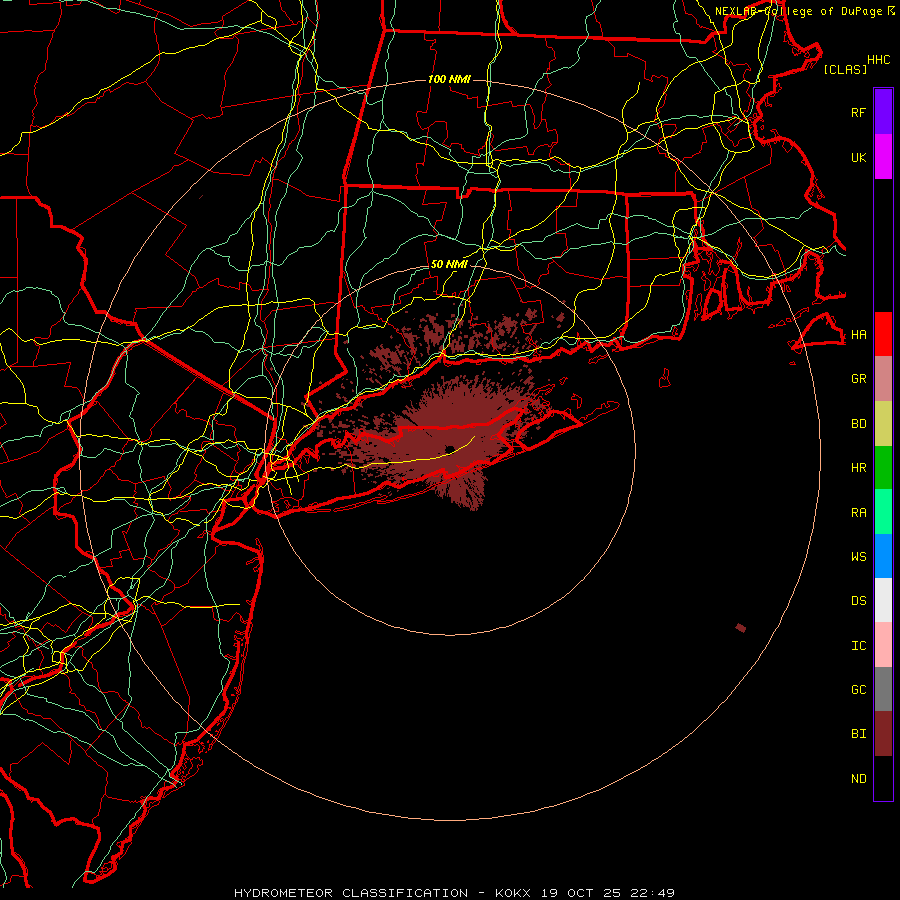
Task: Click the GC gray legend swatch
Action: pos(883,689)
